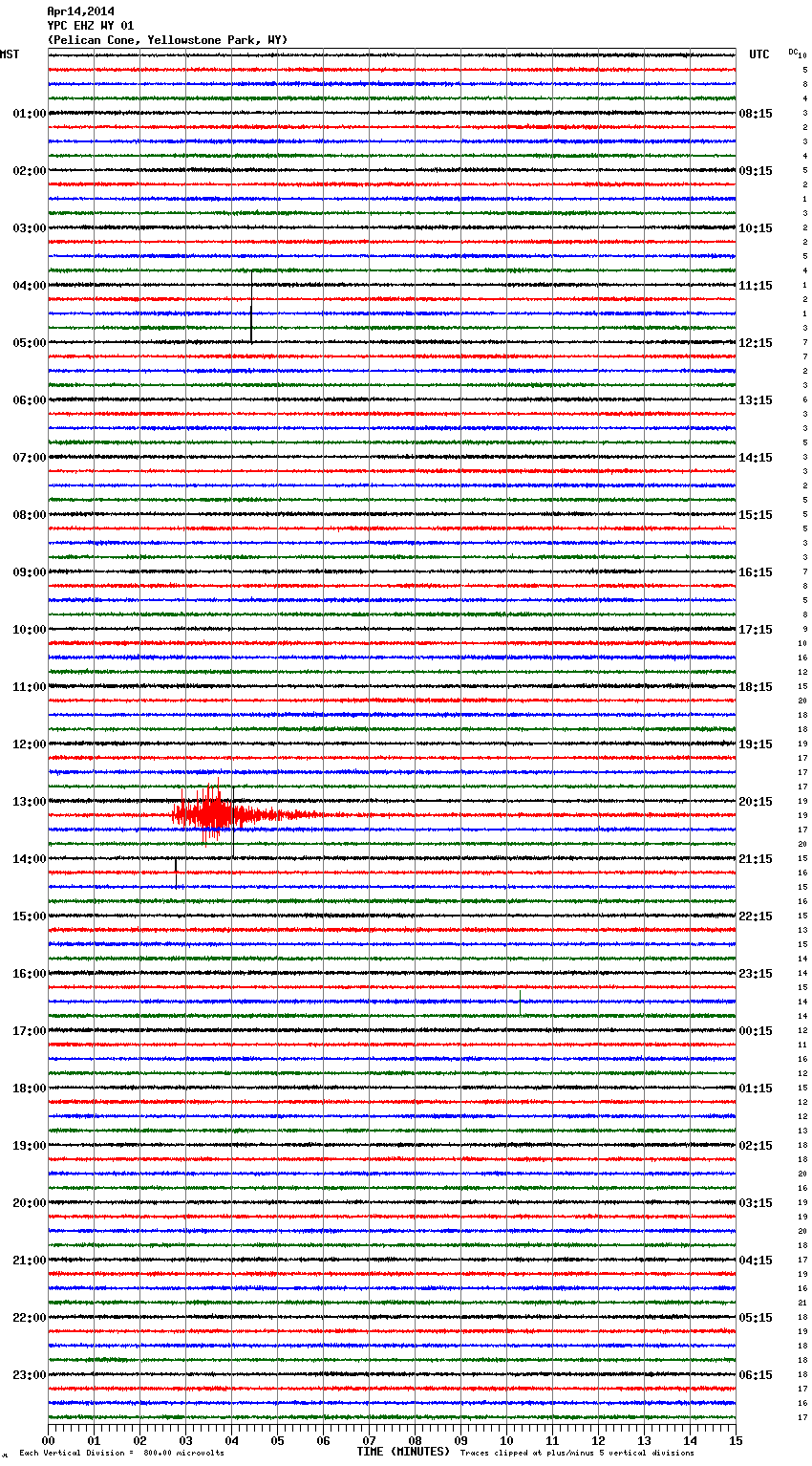
Task: Select the 17:15 UTC time label
Action: coord(756,630)
